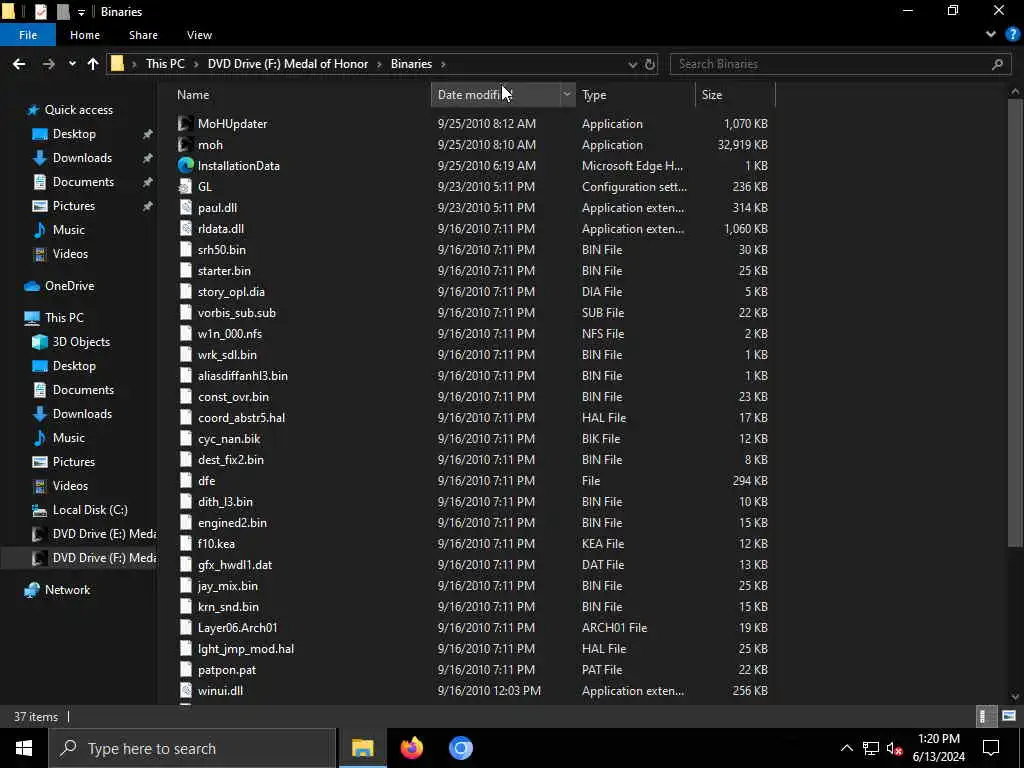Screen dimensions: 1024x768
Task: Open Date modified column filter dropdown
Action: 567,95
